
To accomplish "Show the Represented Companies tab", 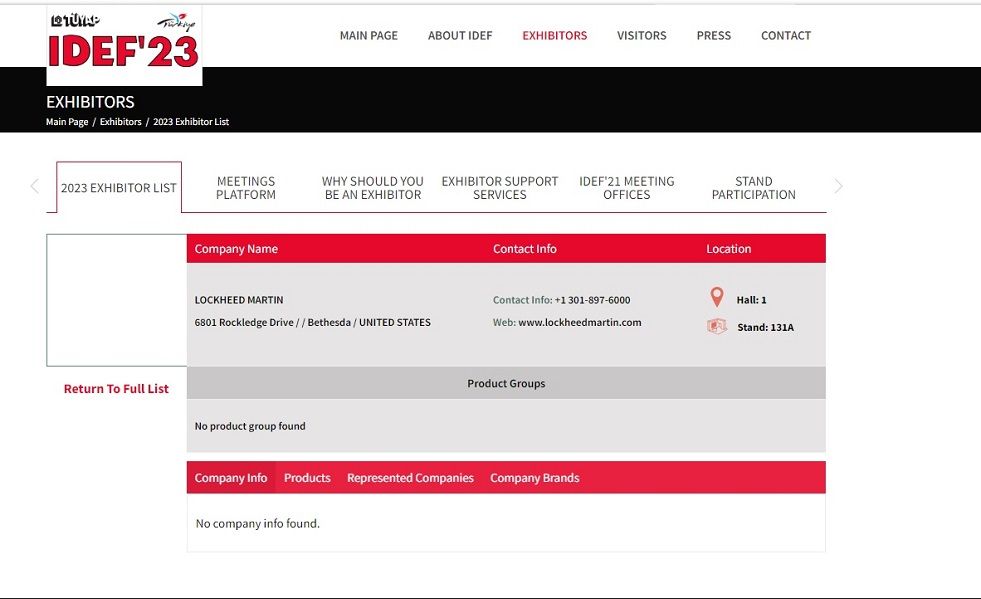I will [x=410, y=478].
